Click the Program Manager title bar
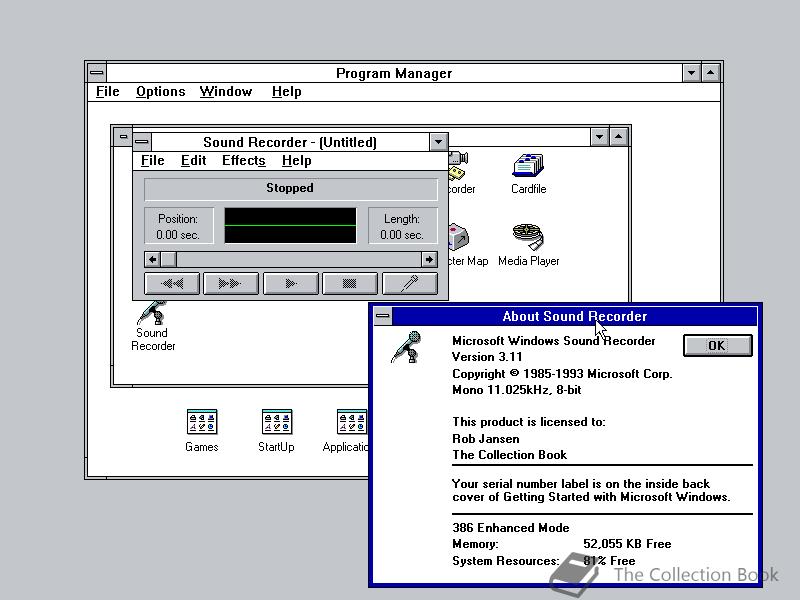Screen dimensions: 800x600 click(x=394, y=73)
